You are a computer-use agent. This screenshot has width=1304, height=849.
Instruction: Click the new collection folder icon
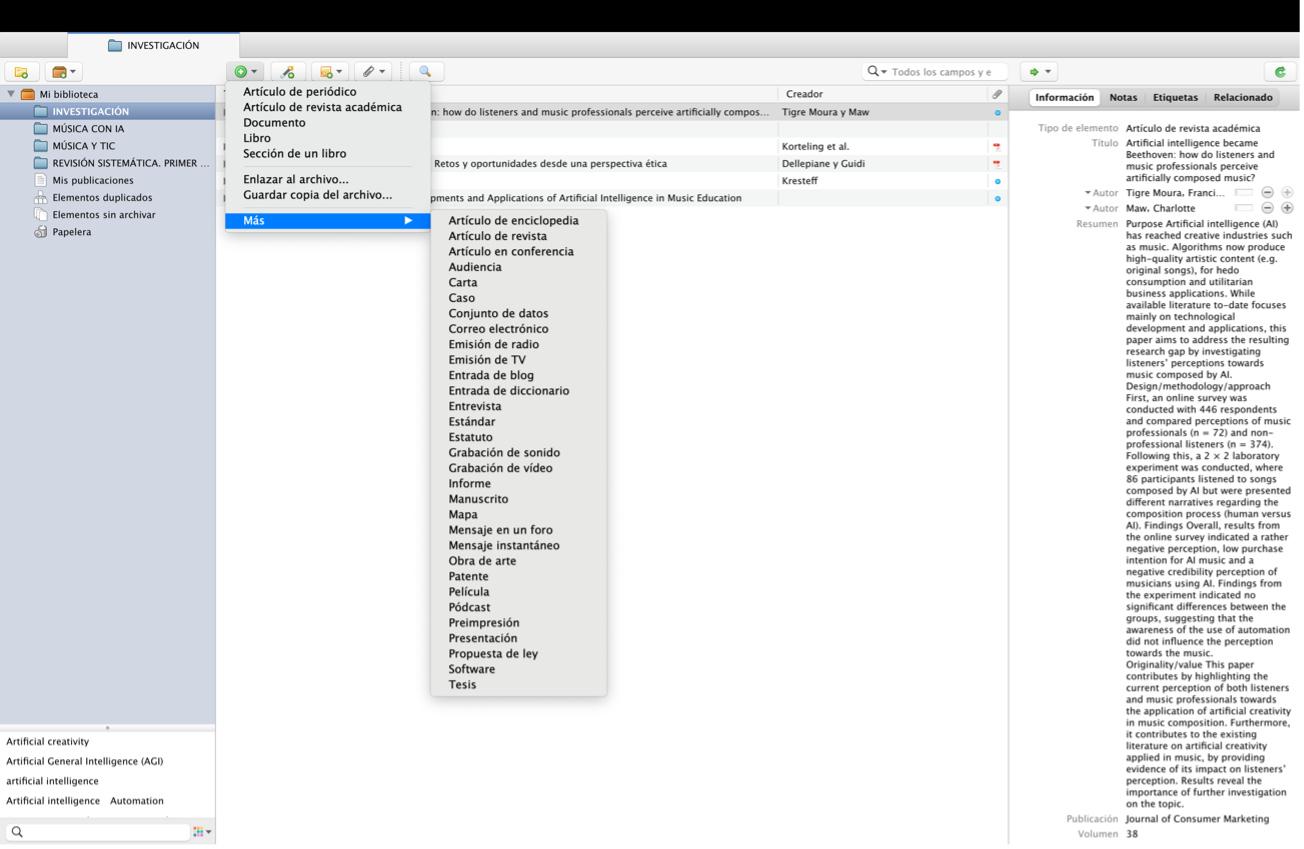[21, 72]
